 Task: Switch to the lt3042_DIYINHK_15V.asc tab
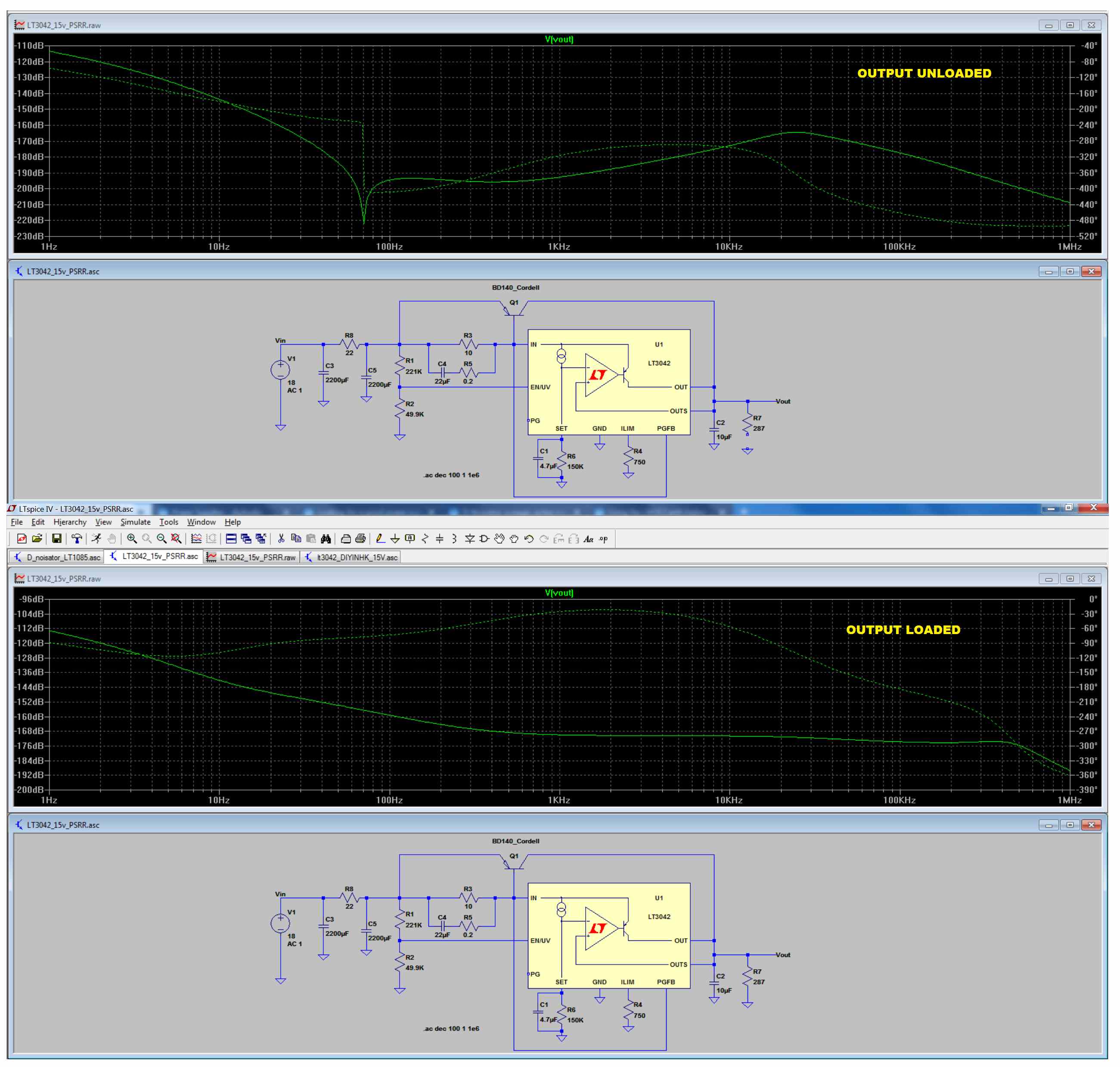351,557
